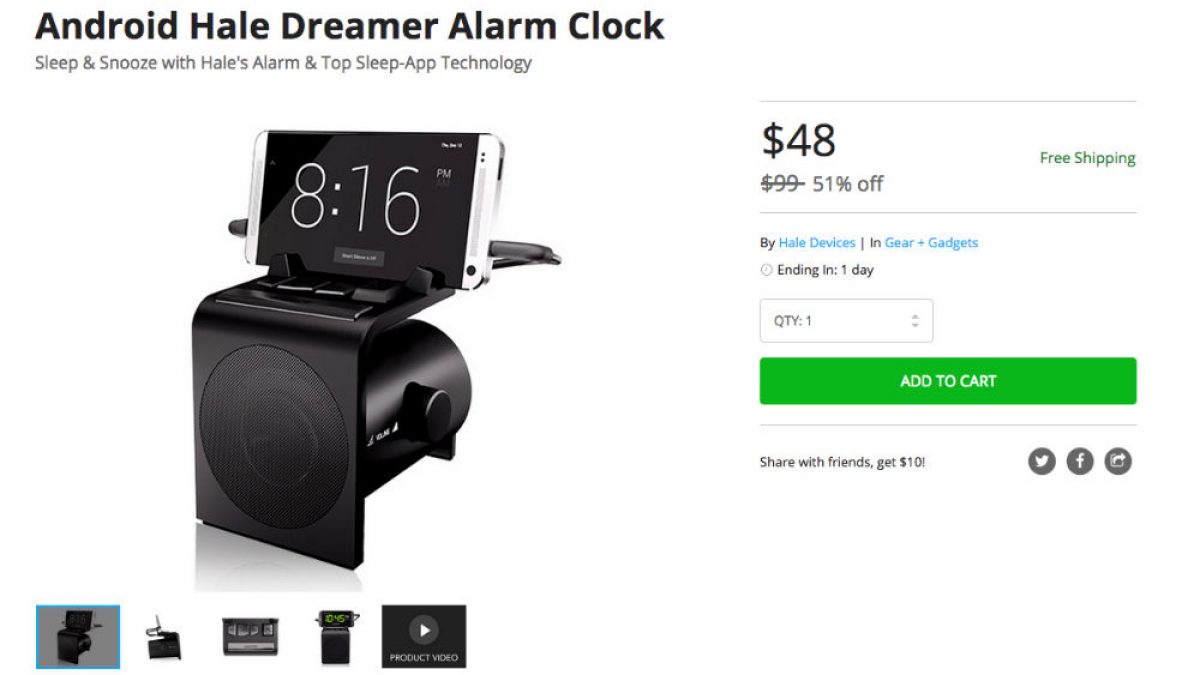Click the Share with friends, get $10 text
1200x675 pixels.
(843, 462)
